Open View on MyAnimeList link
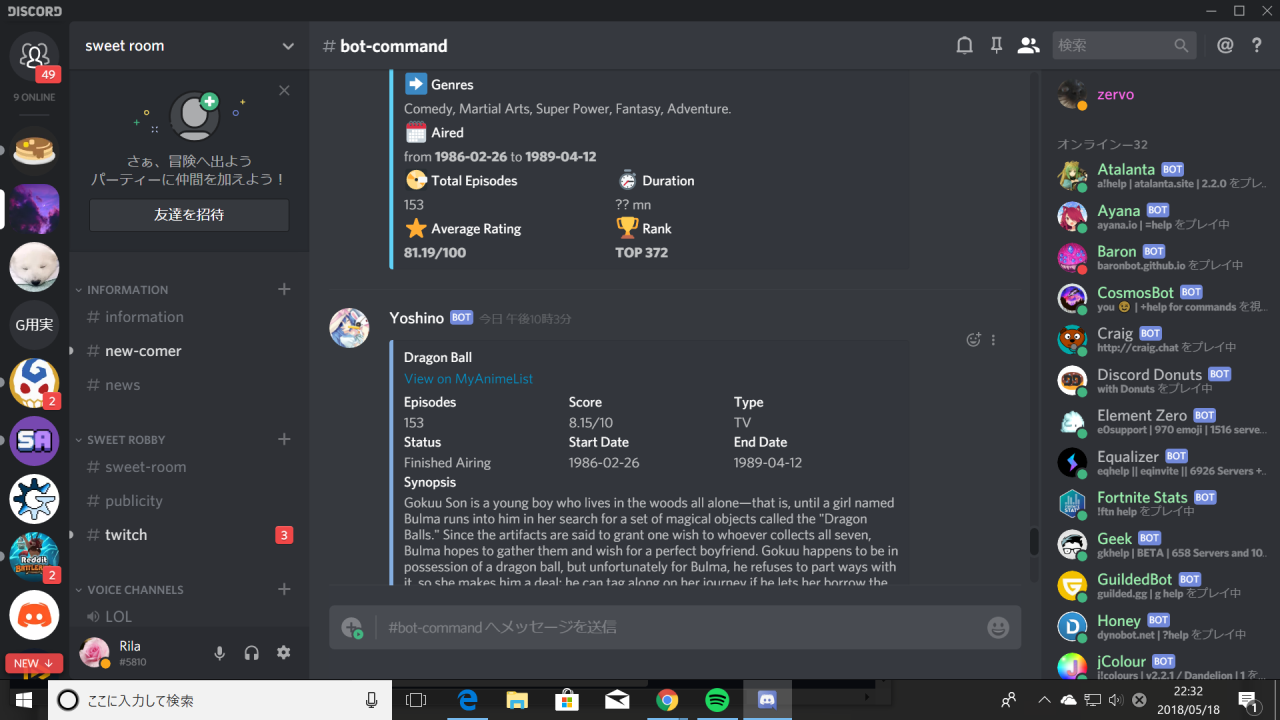Screen dimensions: 1280x720 tap(468, 379)
